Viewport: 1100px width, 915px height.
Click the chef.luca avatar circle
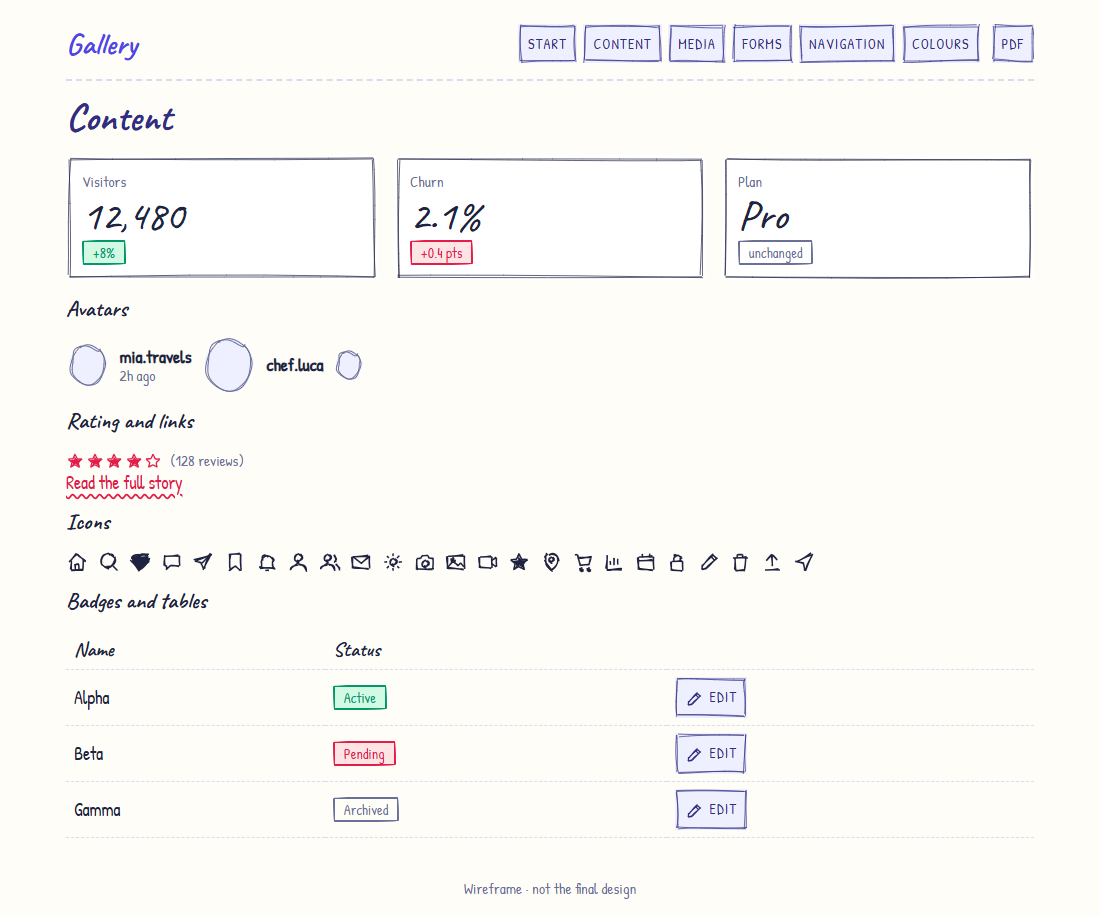[229, 365]
